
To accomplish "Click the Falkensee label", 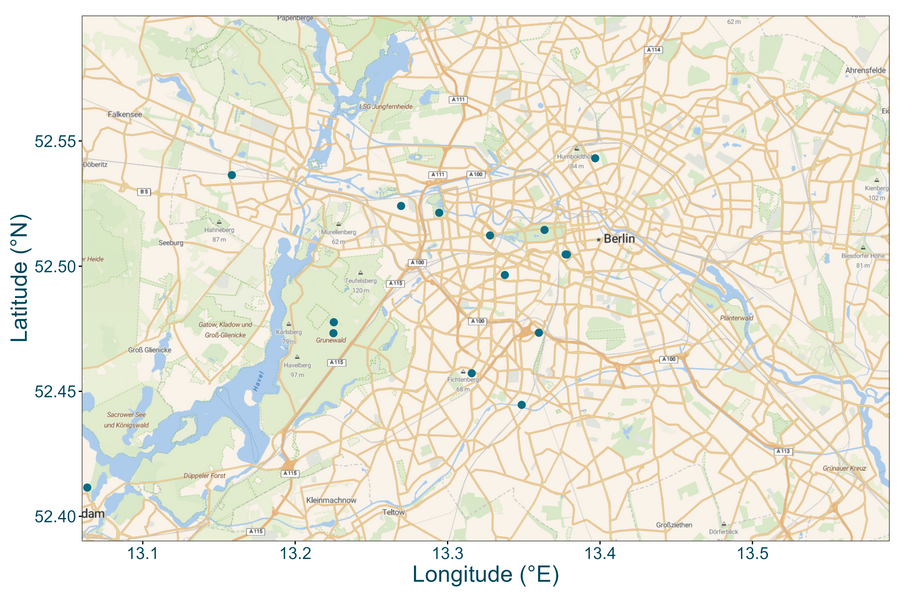I will (x=125, y=114).
